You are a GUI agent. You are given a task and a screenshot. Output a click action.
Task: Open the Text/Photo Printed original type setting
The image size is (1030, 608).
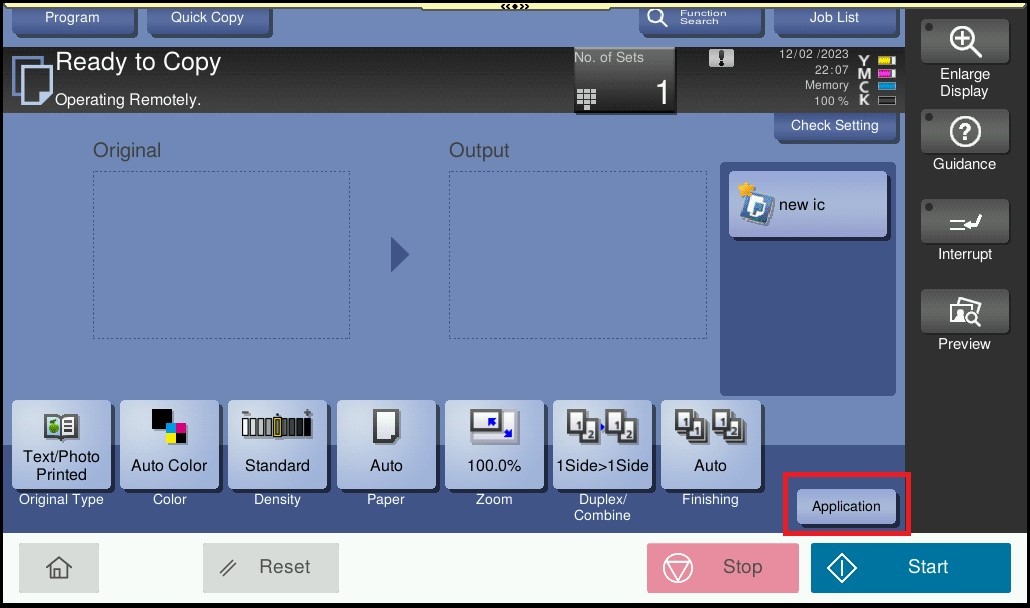(61, 445)
